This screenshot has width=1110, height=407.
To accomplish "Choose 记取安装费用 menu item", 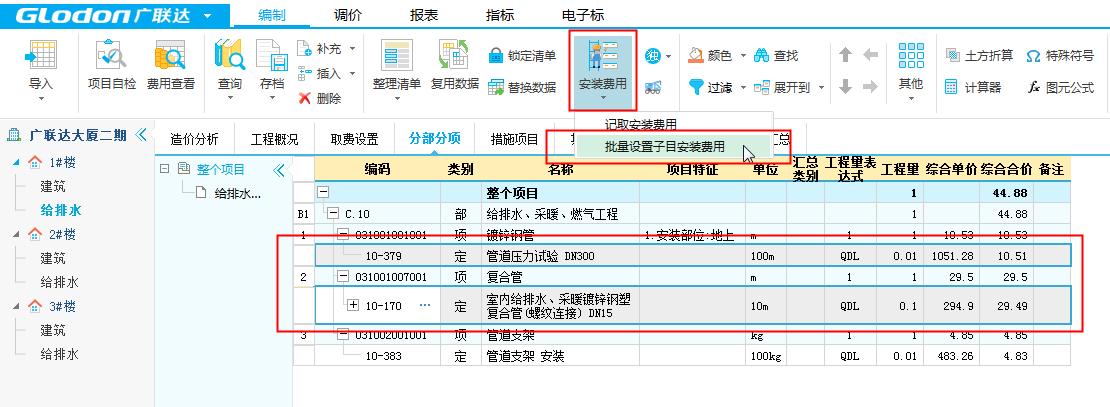I will click(x=640, y=125).
